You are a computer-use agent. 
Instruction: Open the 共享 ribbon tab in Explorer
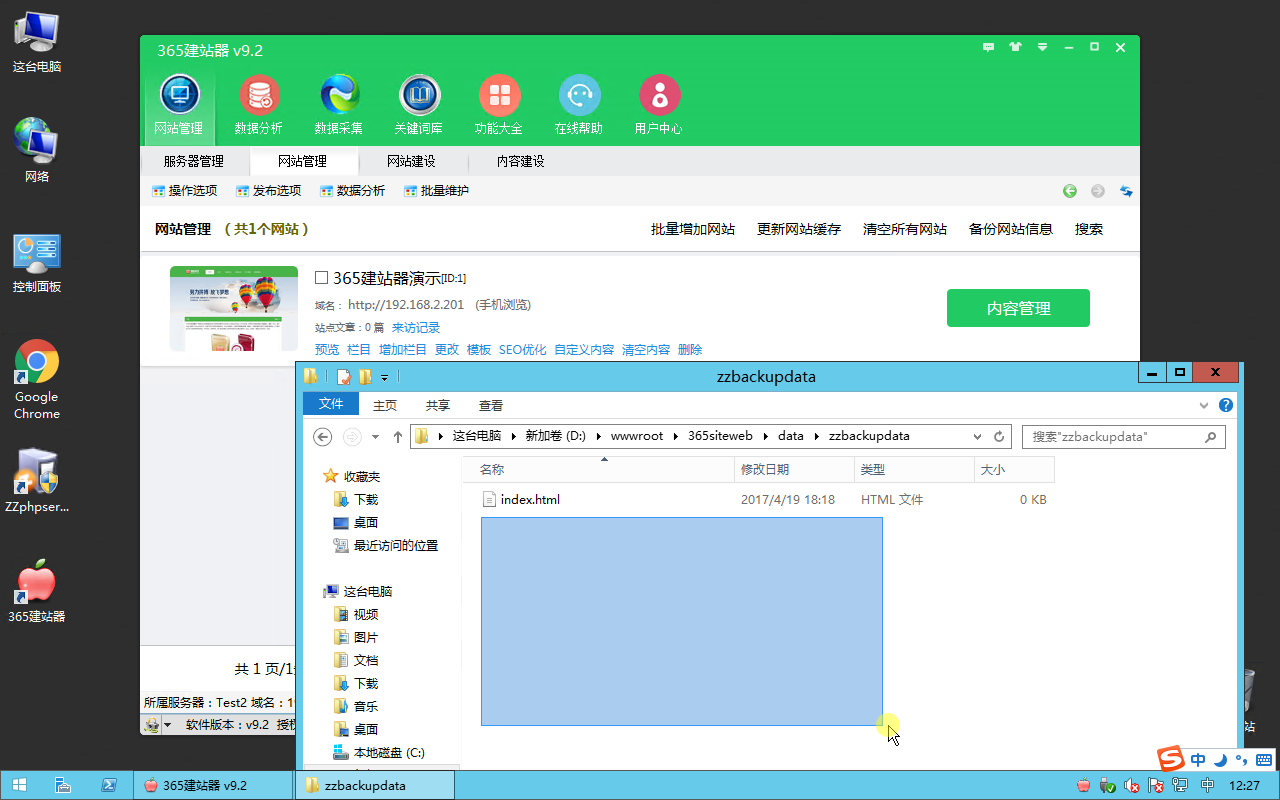[438, 405]
